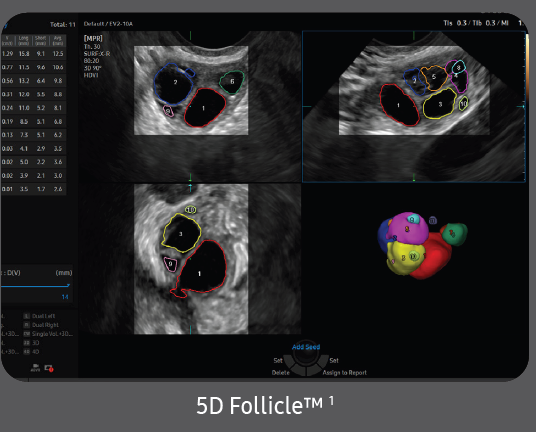This screenshot has height=432, width=536.
Task: Click the Short (mm) column header
Action: point(41,41)
